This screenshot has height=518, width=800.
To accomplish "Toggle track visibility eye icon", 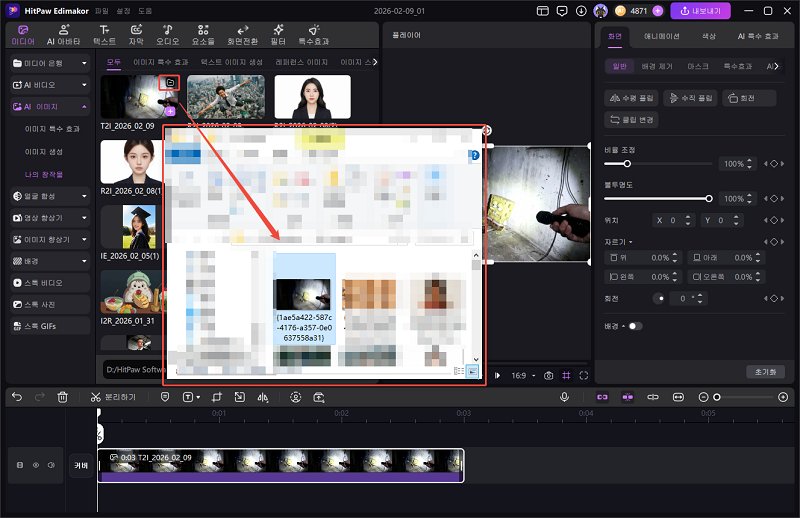I will click(x=37, y=465).
